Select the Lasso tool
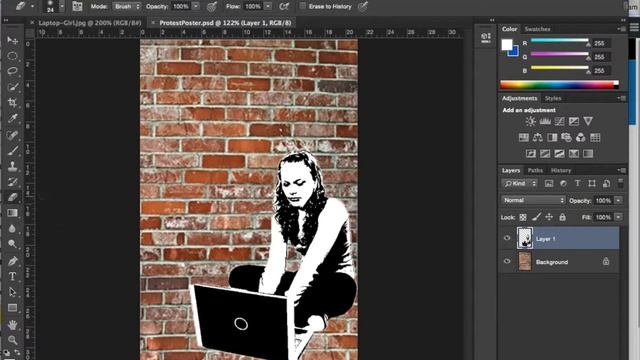This screenshot has width=640, height=360. point(12,71)
